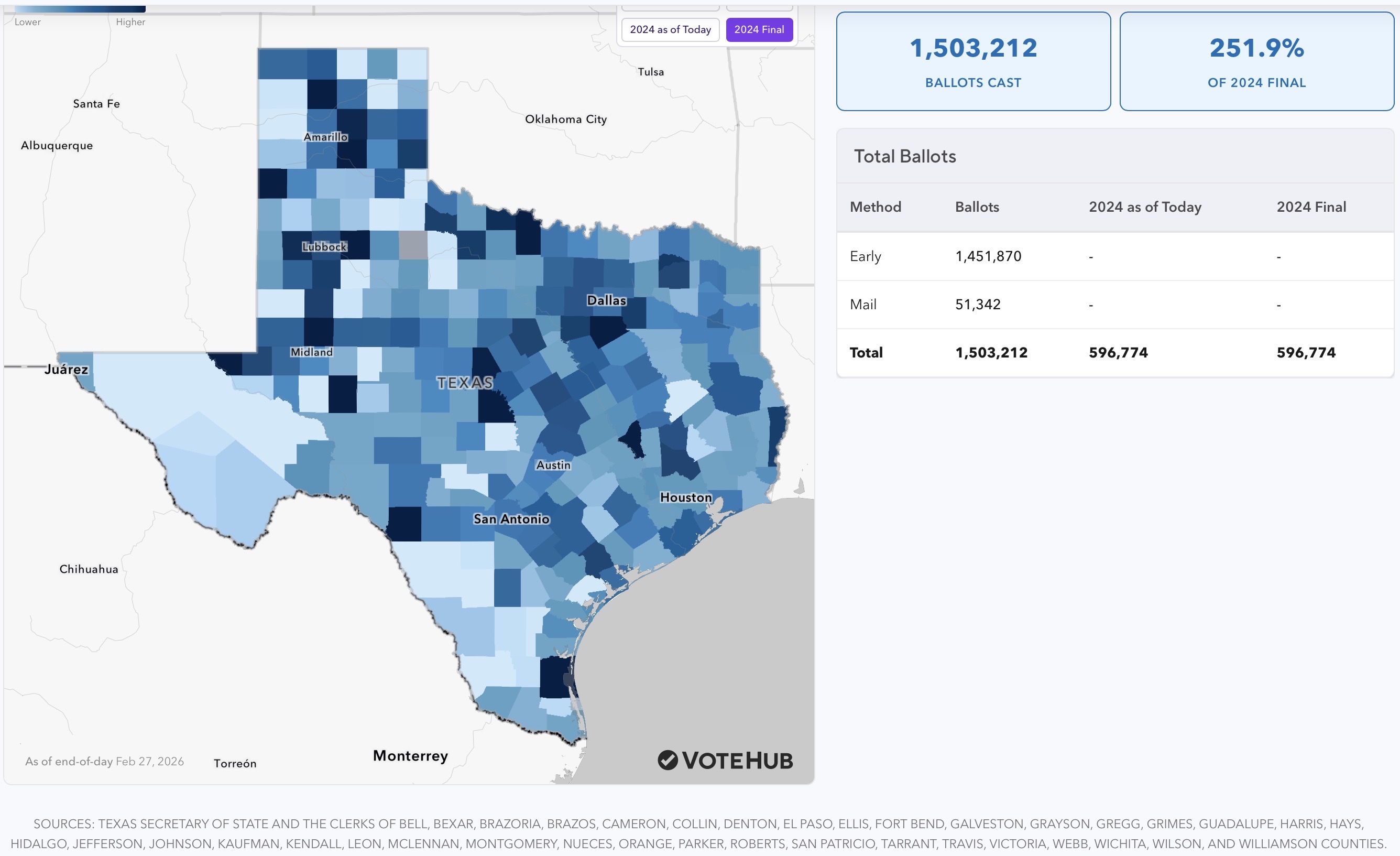
Task: Click the Houston label on the map
Action: coord(685,497)
